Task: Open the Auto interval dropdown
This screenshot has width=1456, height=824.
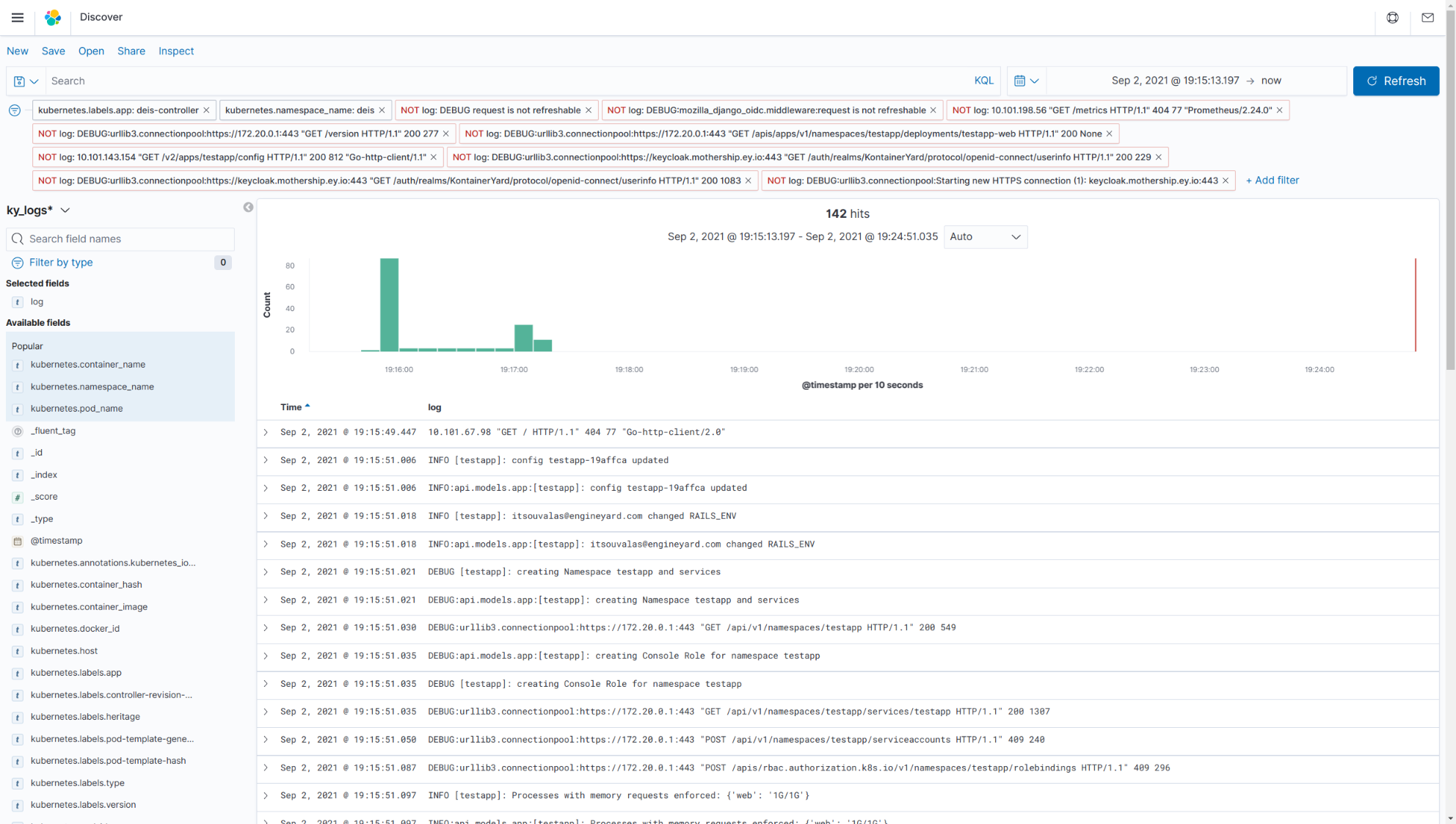Action: [985, 237]
